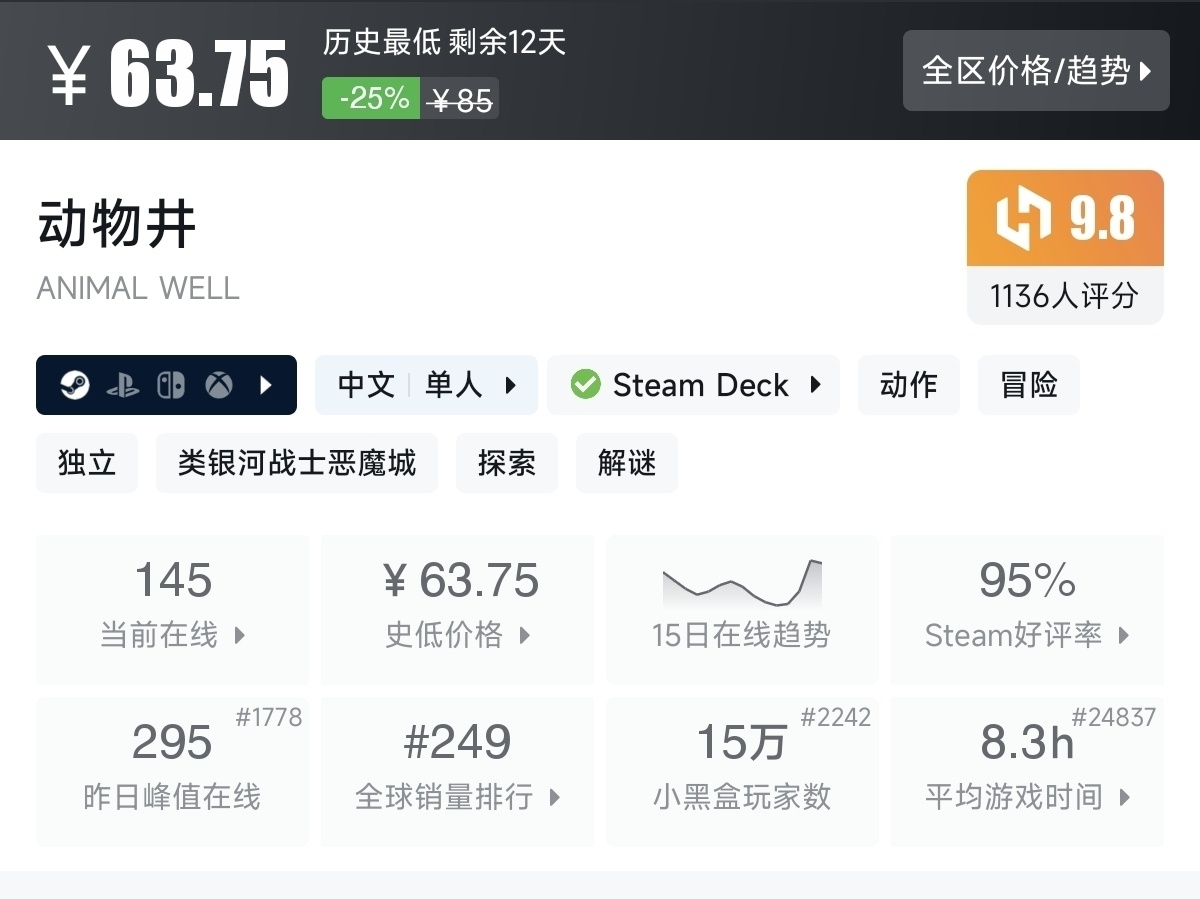Screen dimensions: 1200x899
Task: Click the green Steam Deck verified checkmark
Action: (x=585, y=385)
